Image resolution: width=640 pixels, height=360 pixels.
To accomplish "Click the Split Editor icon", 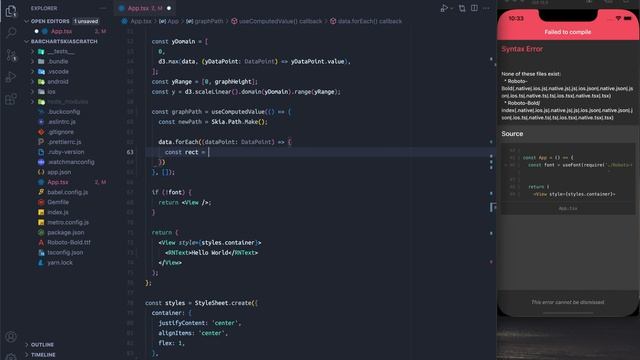I will [474, 8].
